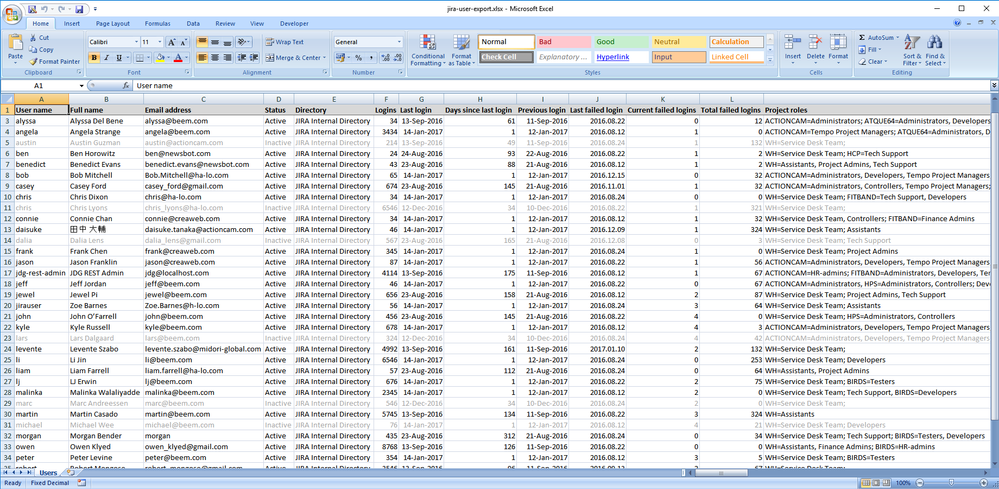Viewport: 999px width, 489px height.
Task: Switch to the Page Layout tab
Action: pos(113,24)
